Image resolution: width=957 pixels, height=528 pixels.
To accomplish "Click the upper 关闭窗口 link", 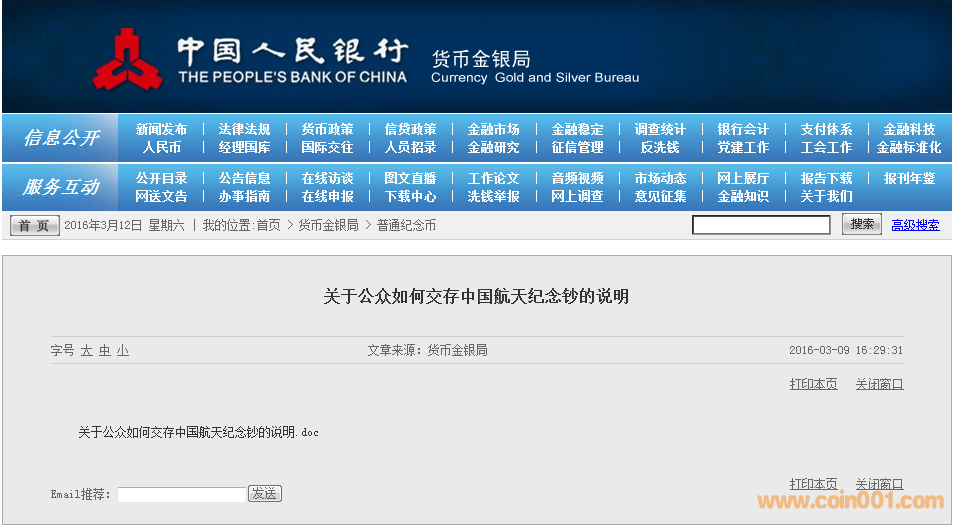I will pyautogui.click(x=879, y=385).
